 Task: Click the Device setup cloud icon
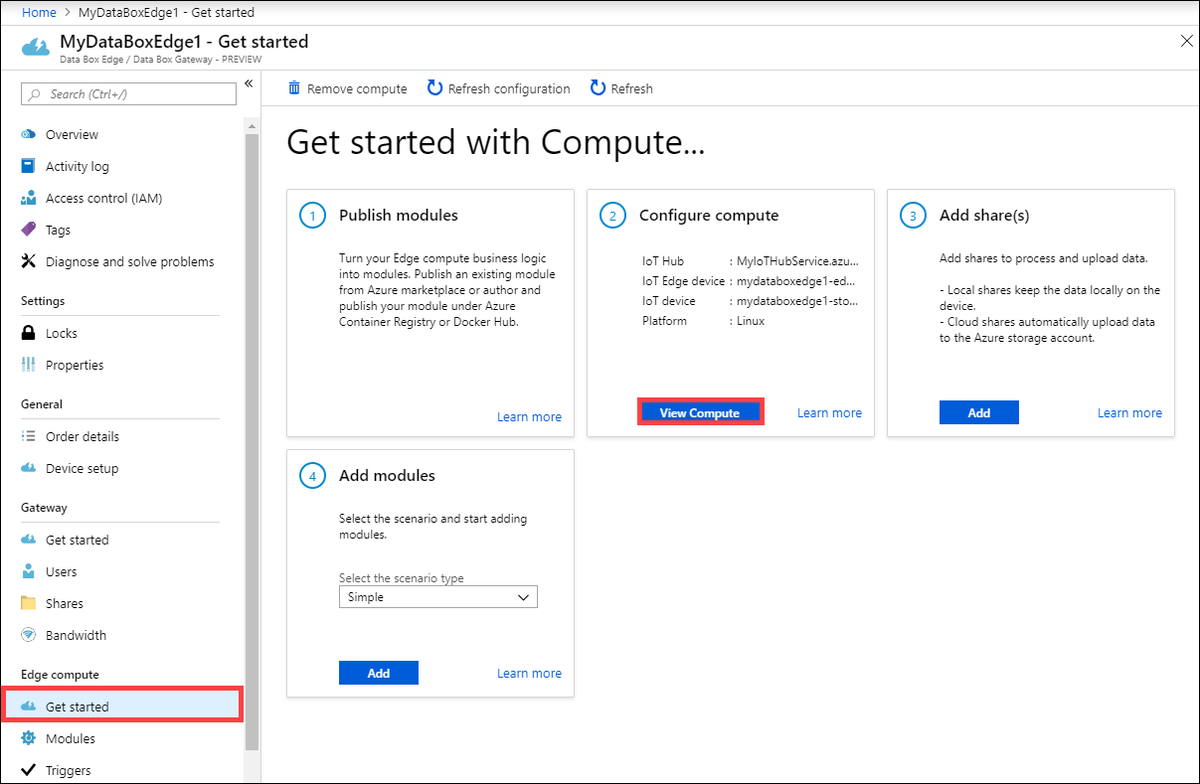pyautogui.click(x=29, y=469)
